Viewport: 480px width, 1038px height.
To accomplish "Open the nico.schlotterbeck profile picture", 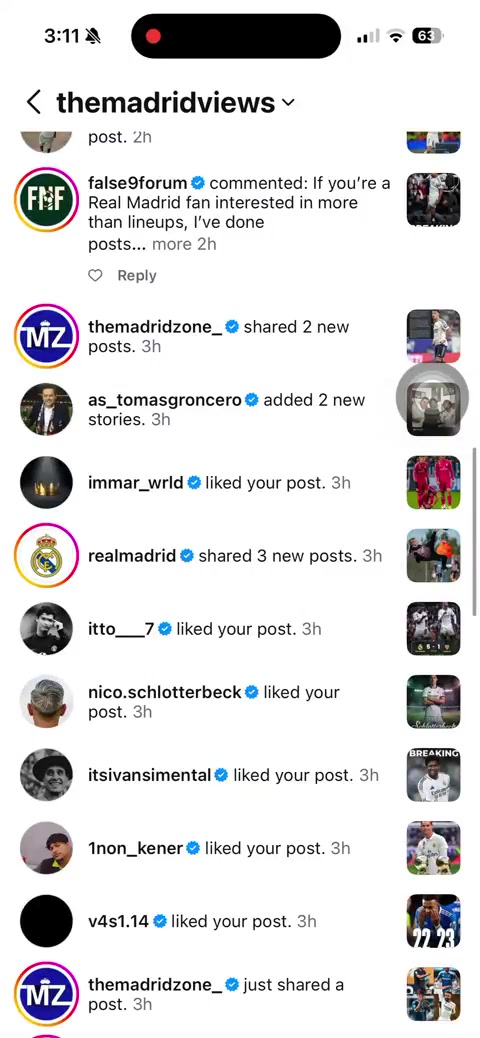I will [46, 702].
